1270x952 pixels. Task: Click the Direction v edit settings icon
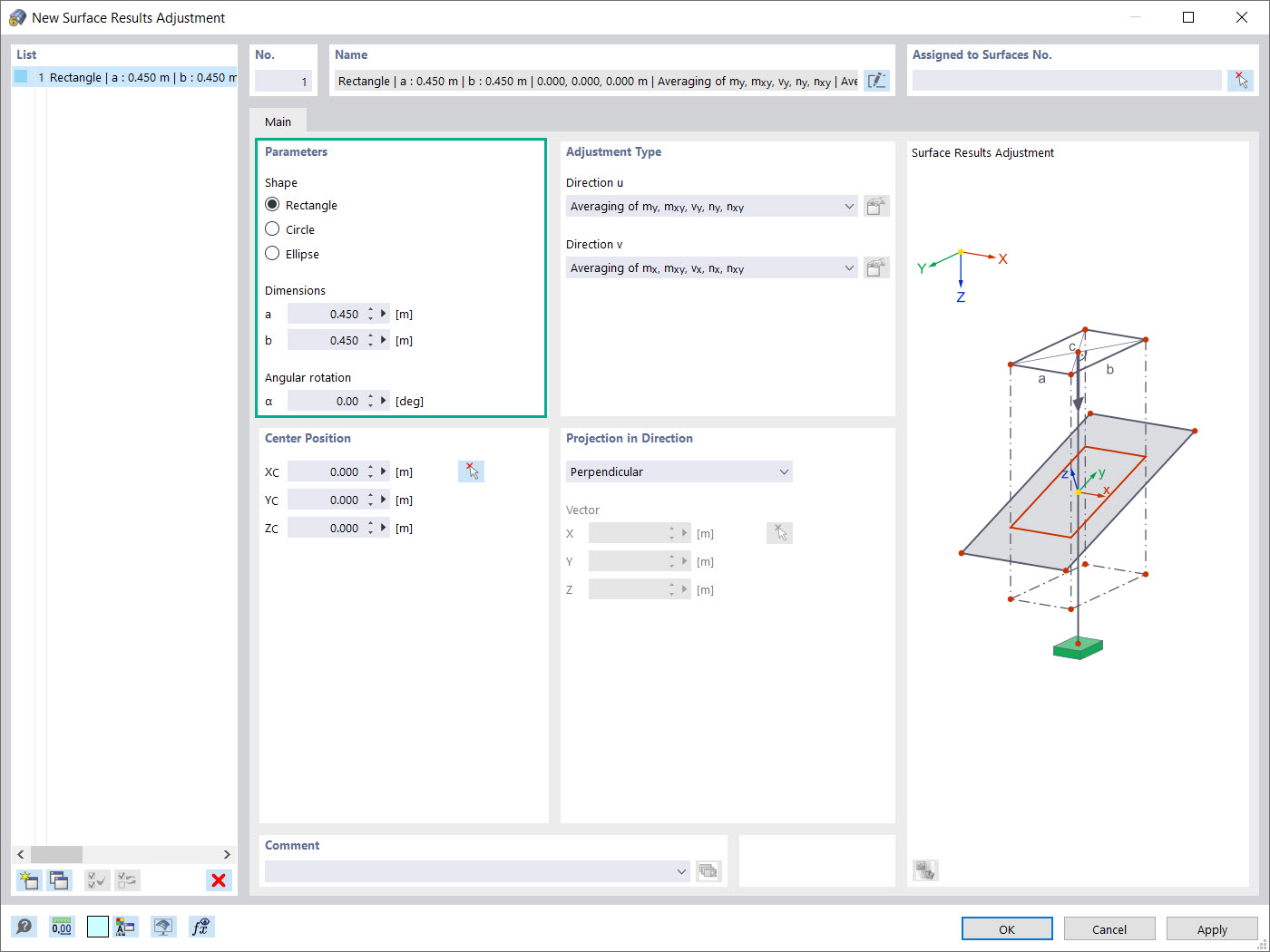876,268
